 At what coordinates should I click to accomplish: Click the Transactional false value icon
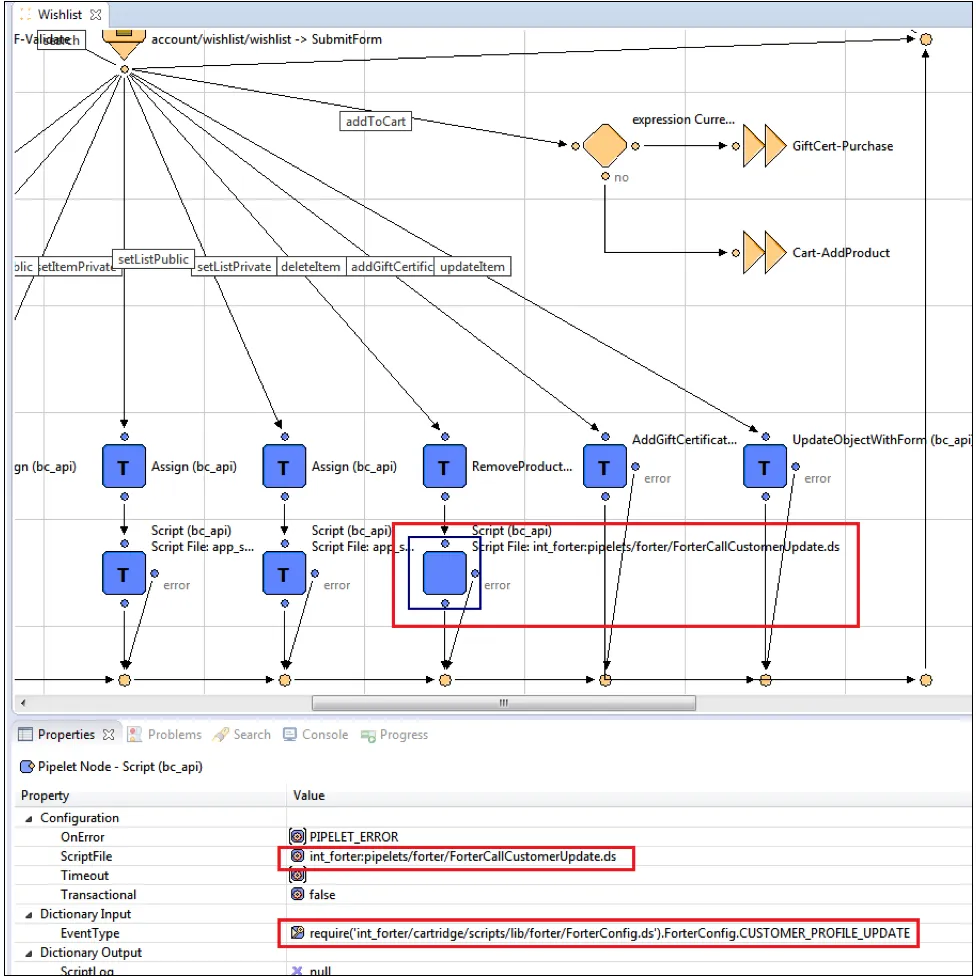pos(297,894)
